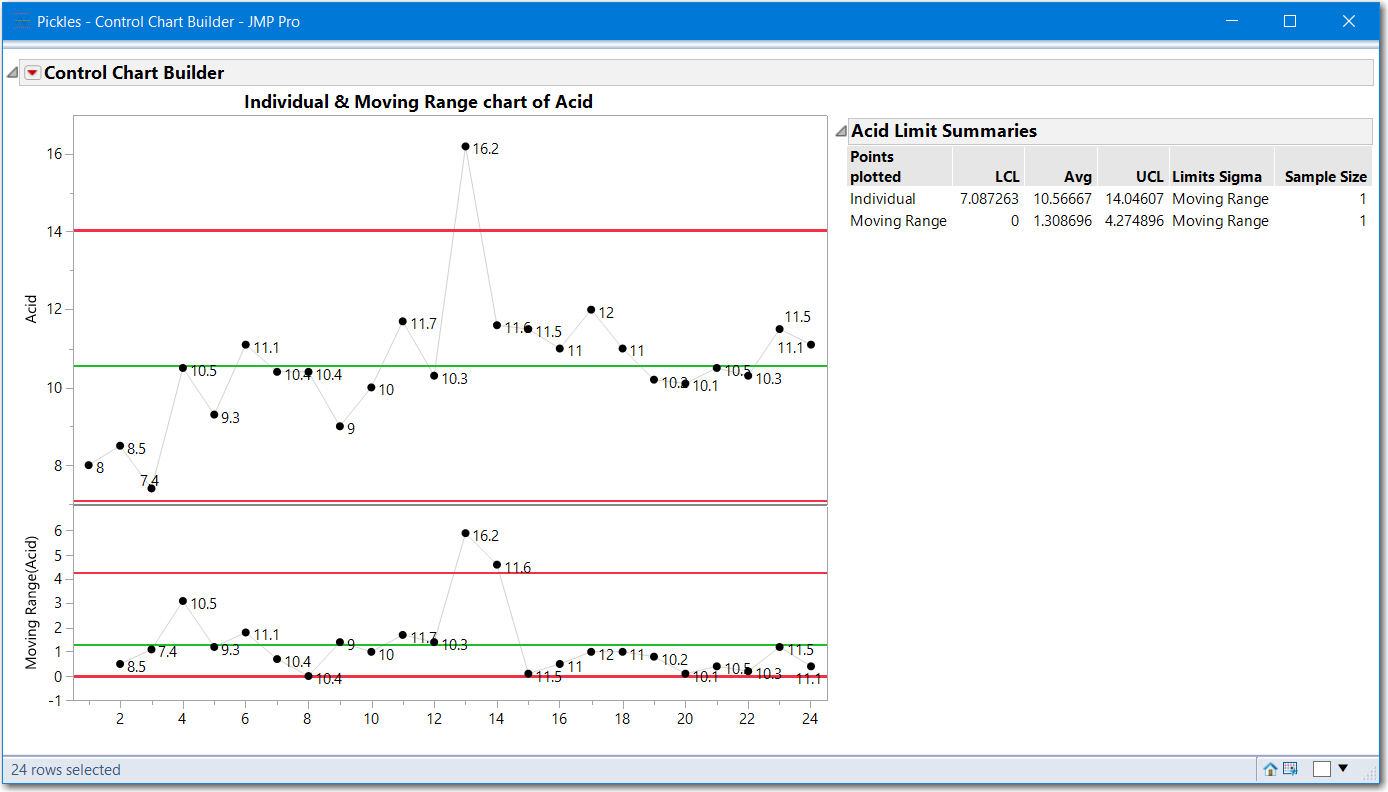Click the Home Window icon in the status bar
This screenshot has height=792, width=1388.
click(x=1272, y=768)
